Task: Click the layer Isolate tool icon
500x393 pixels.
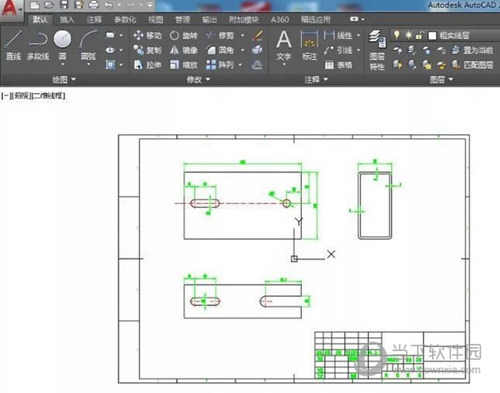Action: coord(412,50)
